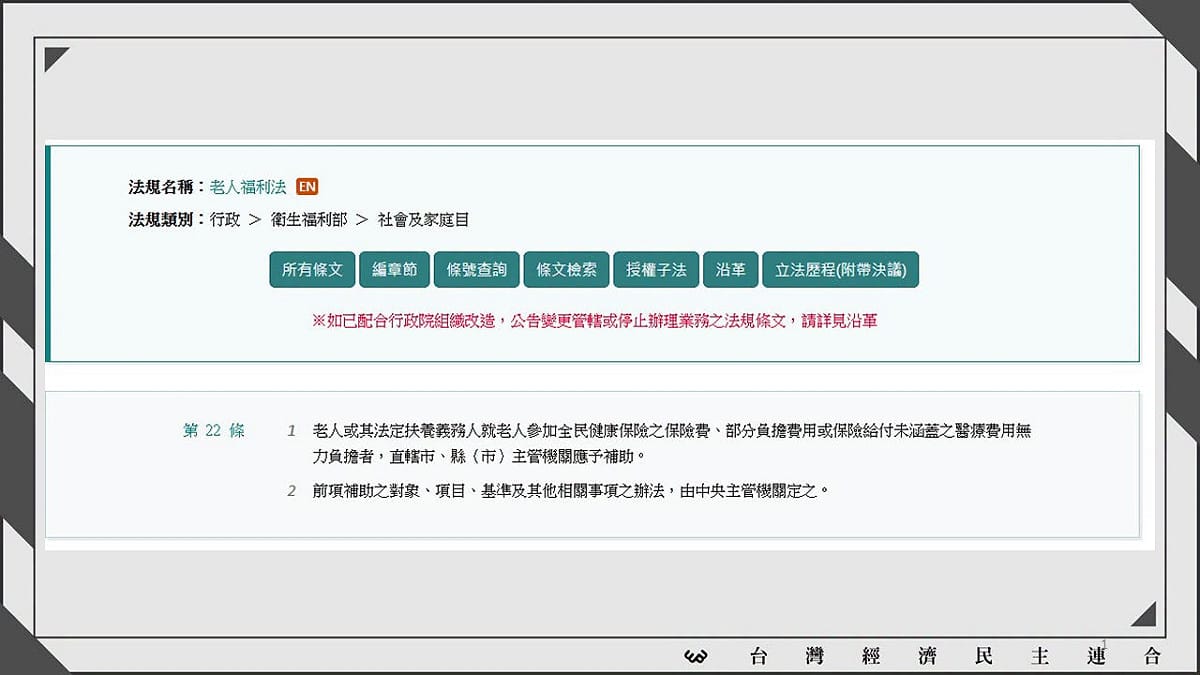Open the 第 22 條 article link

(214, 431)
